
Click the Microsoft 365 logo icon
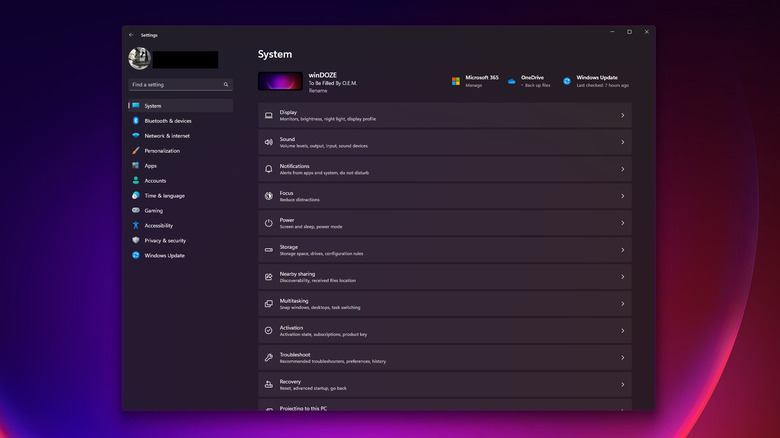[455, 81]
